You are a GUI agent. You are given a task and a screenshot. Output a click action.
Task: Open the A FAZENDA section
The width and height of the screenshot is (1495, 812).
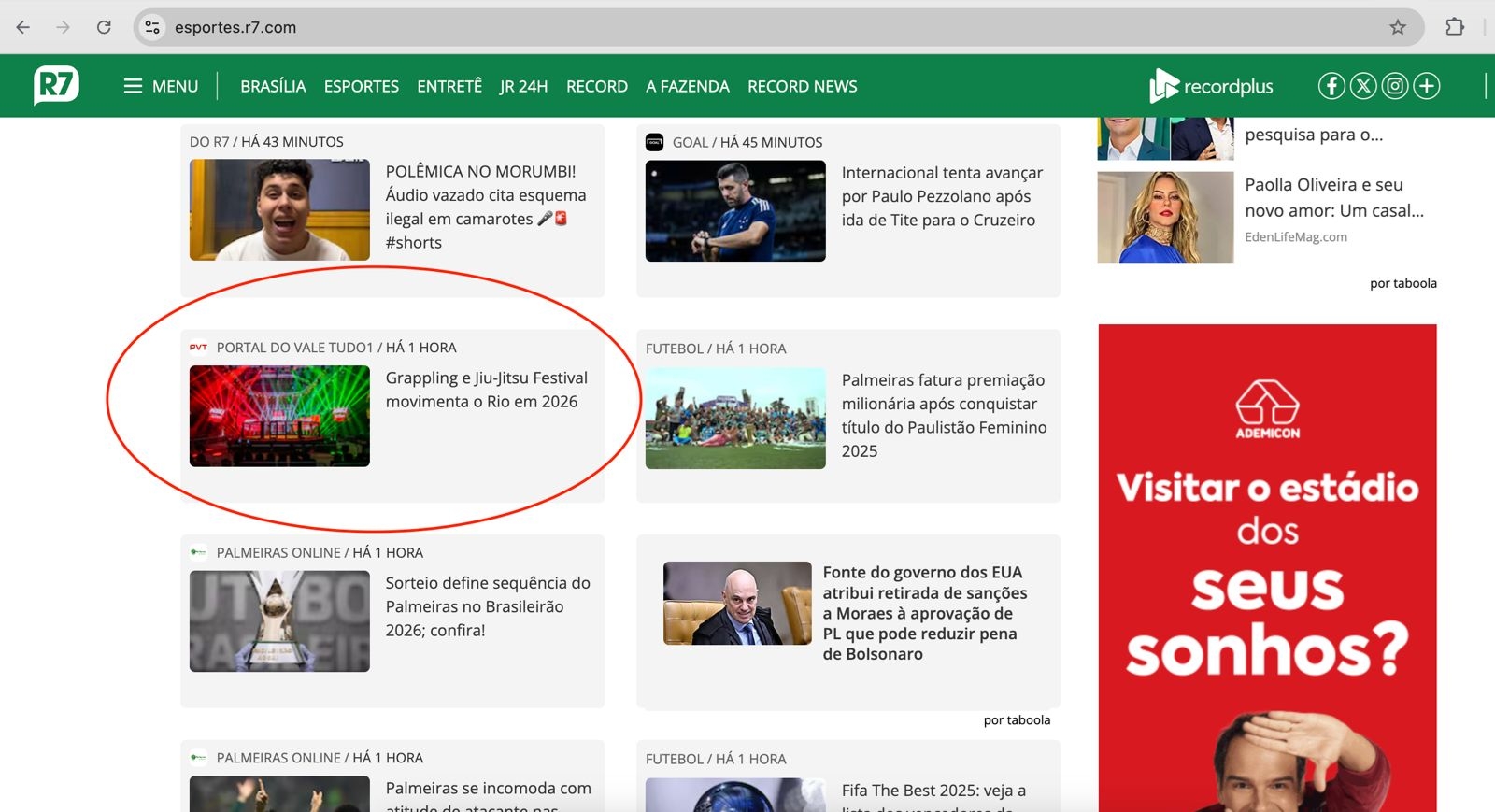point(687,86)
